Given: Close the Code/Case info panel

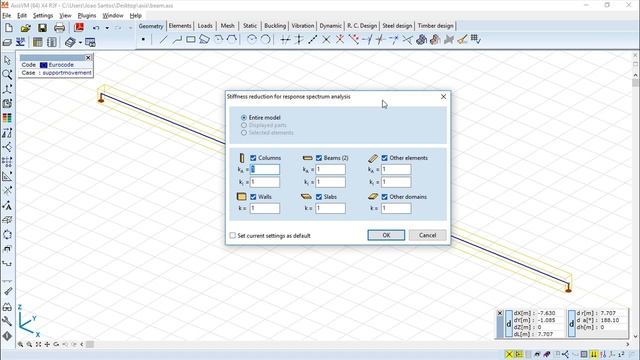Looking at the screenshot, I should 88,58.
